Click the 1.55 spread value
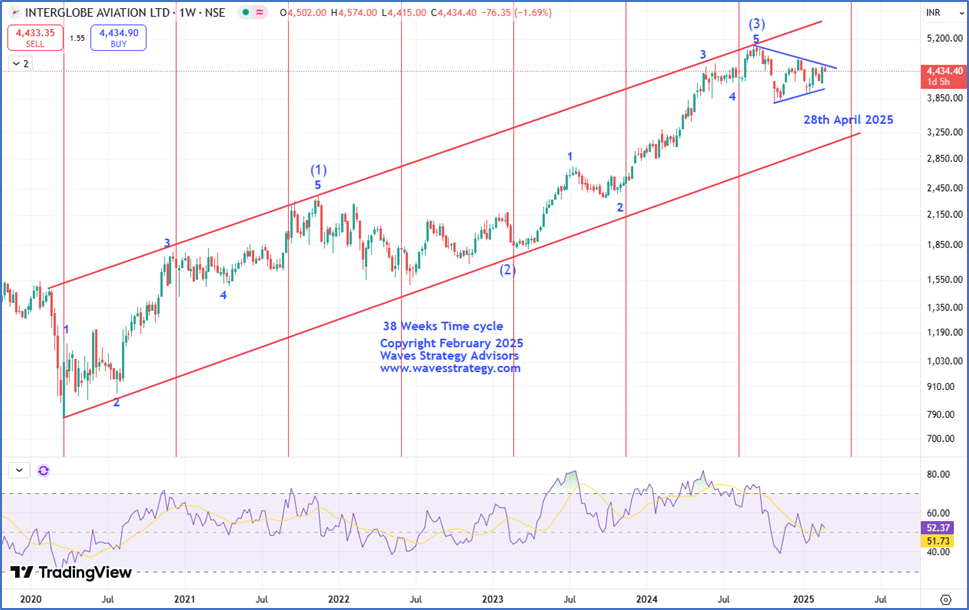 pos(77,38)
